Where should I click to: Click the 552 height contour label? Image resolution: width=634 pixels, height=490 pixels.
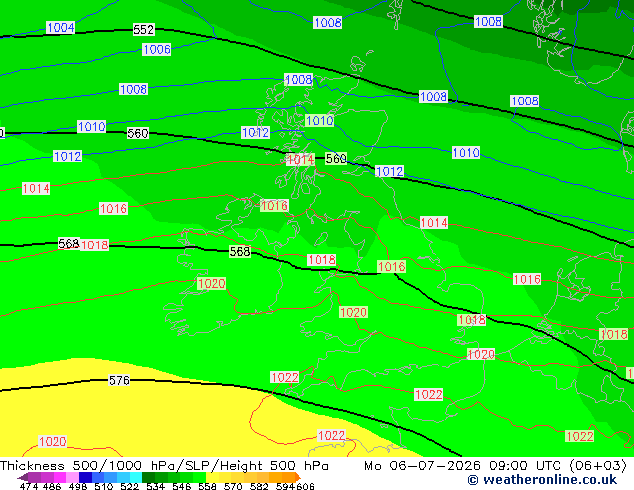point(144,30)
